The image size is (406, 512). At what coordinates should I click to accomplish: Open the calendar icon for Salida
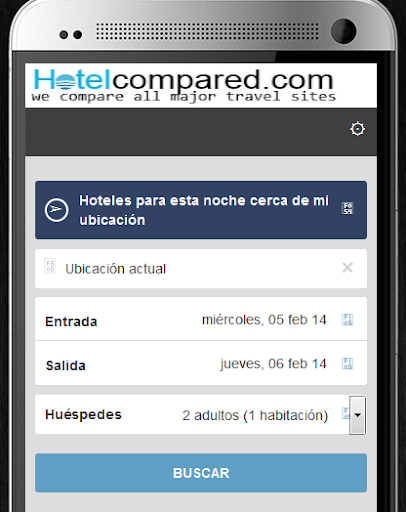348,364
